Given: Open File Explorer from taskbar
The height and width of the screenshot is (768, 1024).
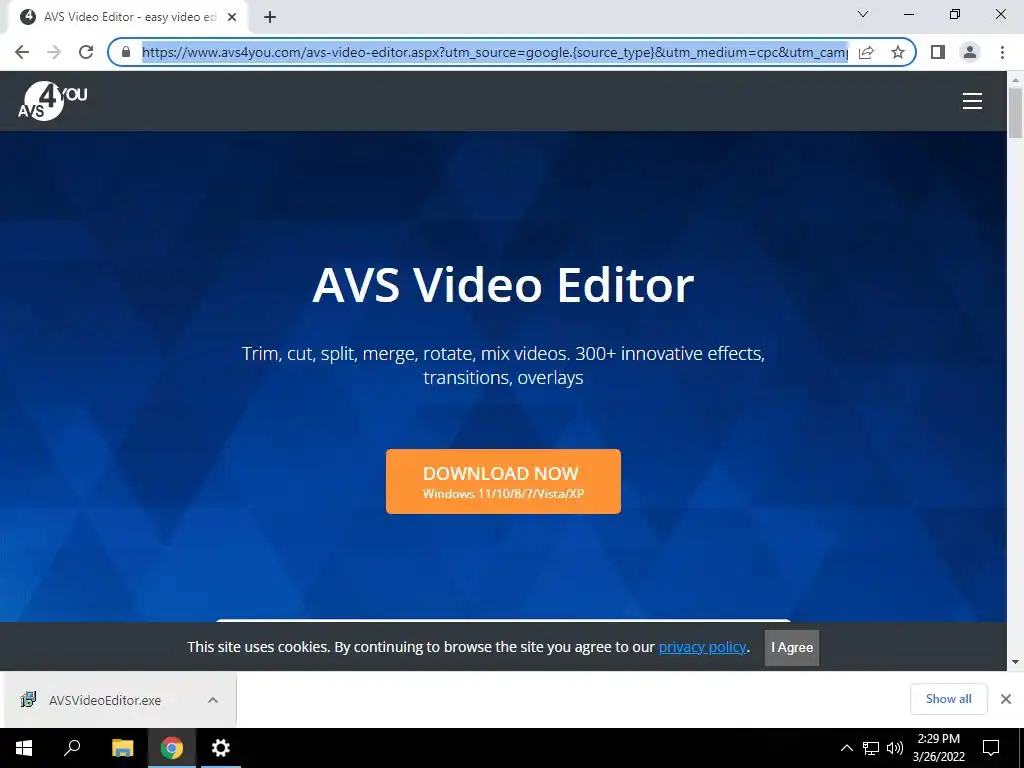Looking at the screenshot, I should coord(122,748).
